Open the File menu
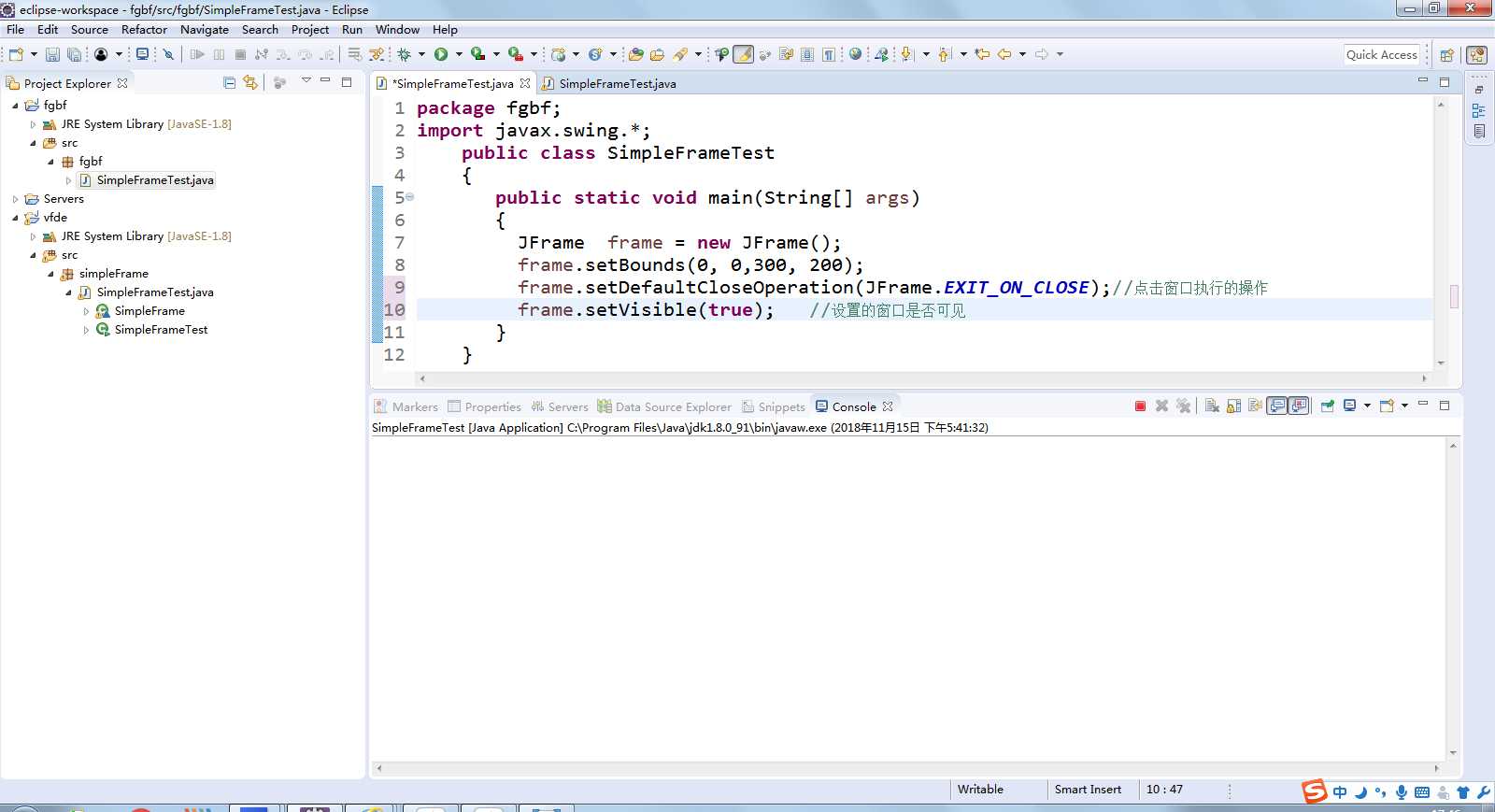 coord(15,30)
